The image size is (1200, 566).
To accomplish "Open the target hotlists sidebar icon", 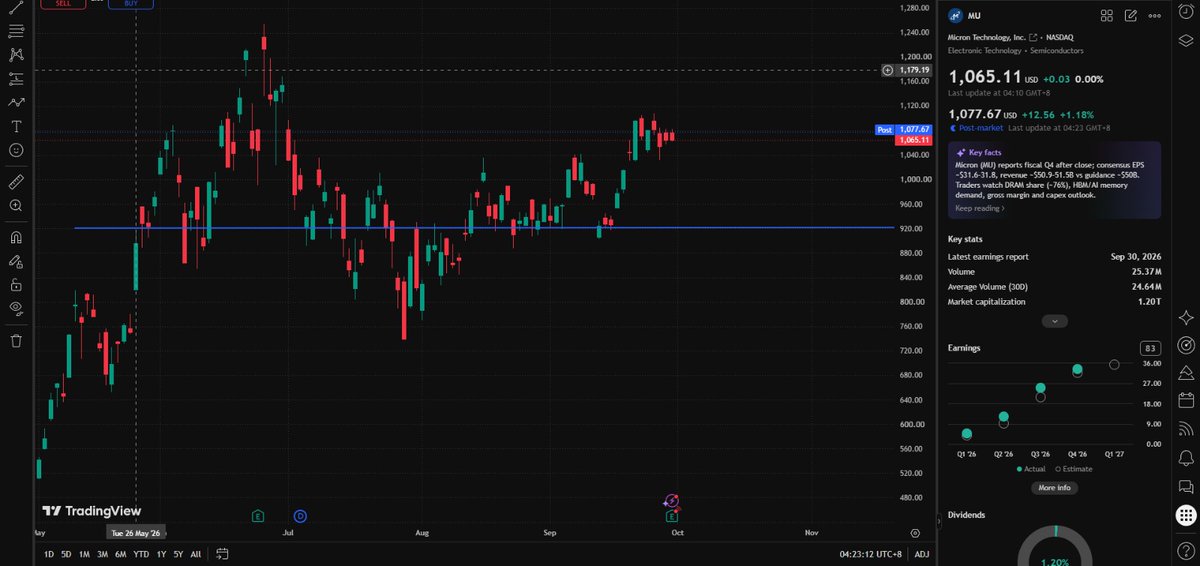I will (1185, 346).
